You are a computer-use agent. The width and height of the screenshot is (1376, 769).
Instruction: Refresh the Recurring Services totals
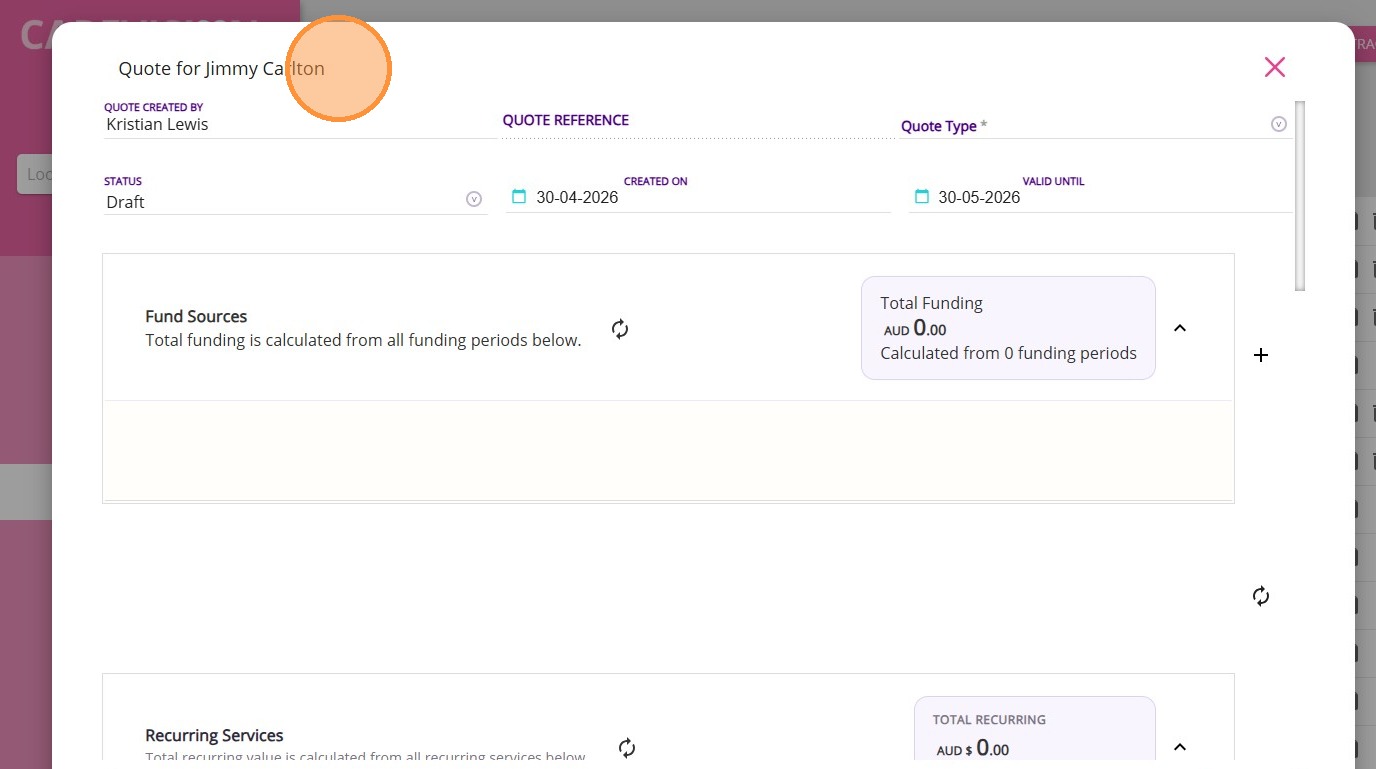627,747
